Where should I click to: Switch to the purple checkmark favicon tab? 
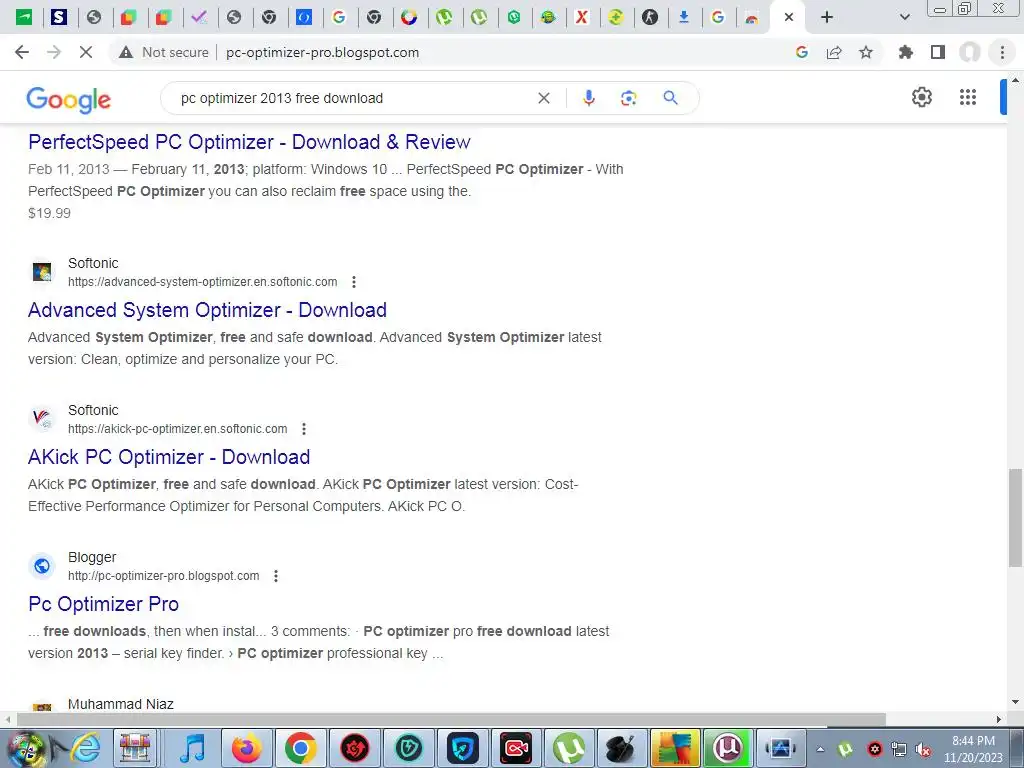coord(199,17)
